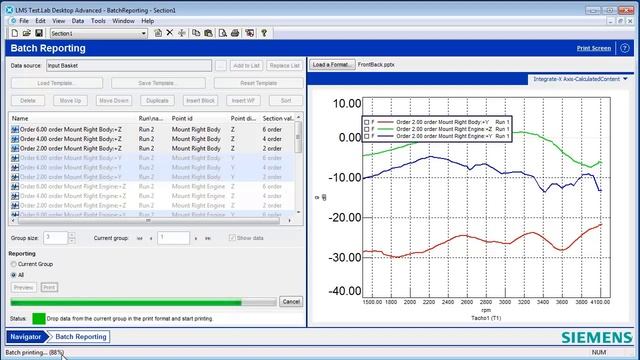
Task: Click the next group arrow
Action: (196, 238)
